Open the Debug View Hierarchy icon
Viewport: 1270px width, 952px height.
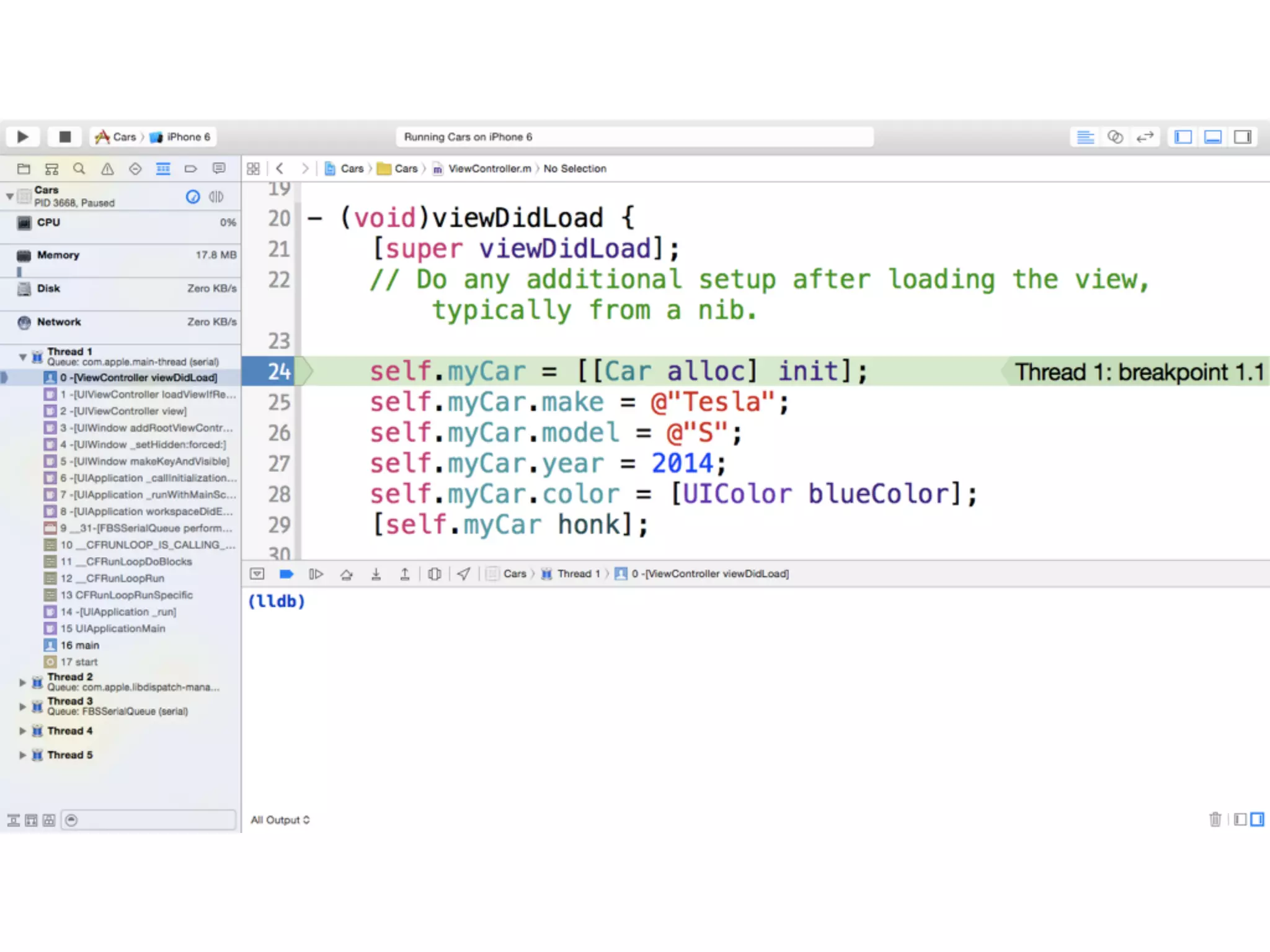[435, 574]
